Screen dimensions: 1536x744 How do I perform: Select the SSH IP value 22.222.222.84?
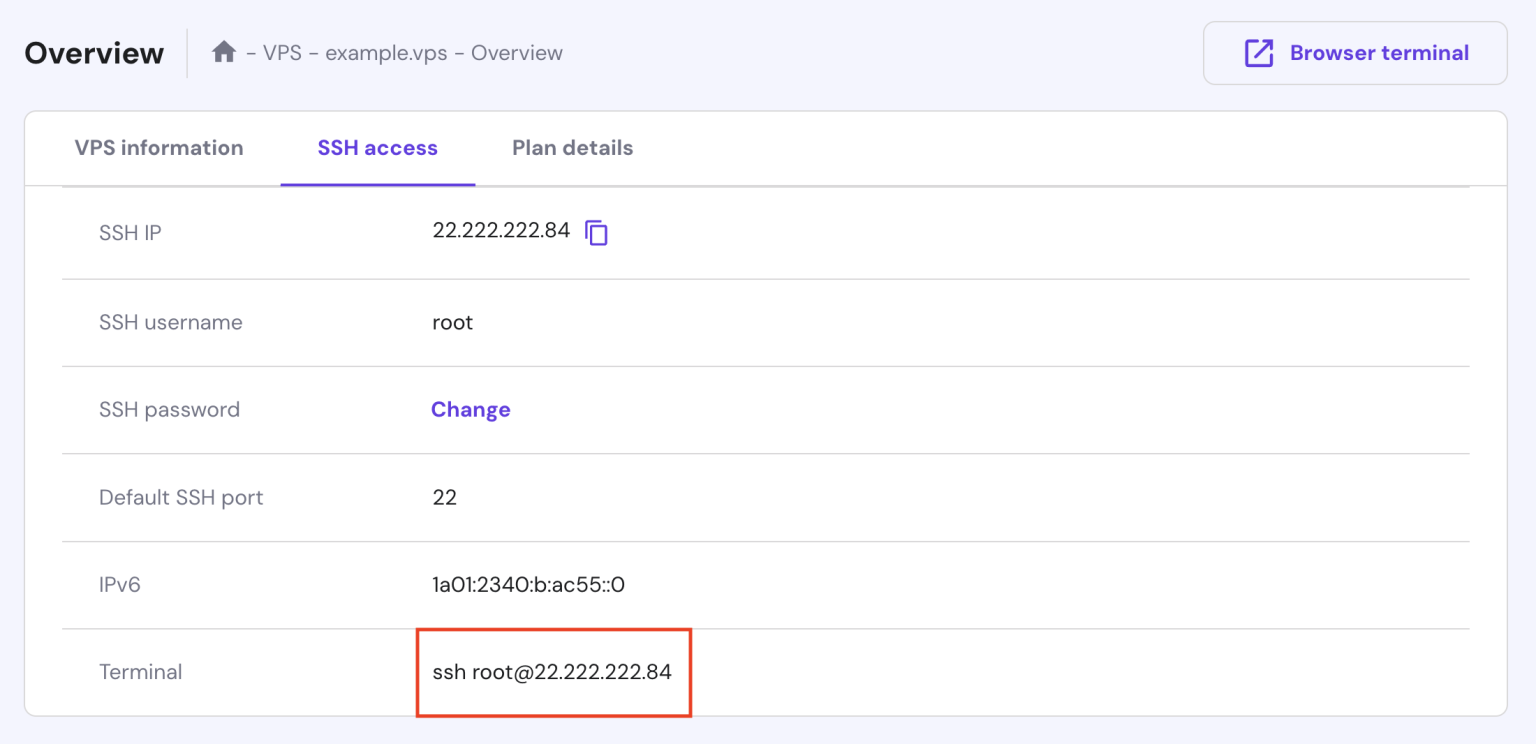501,231
